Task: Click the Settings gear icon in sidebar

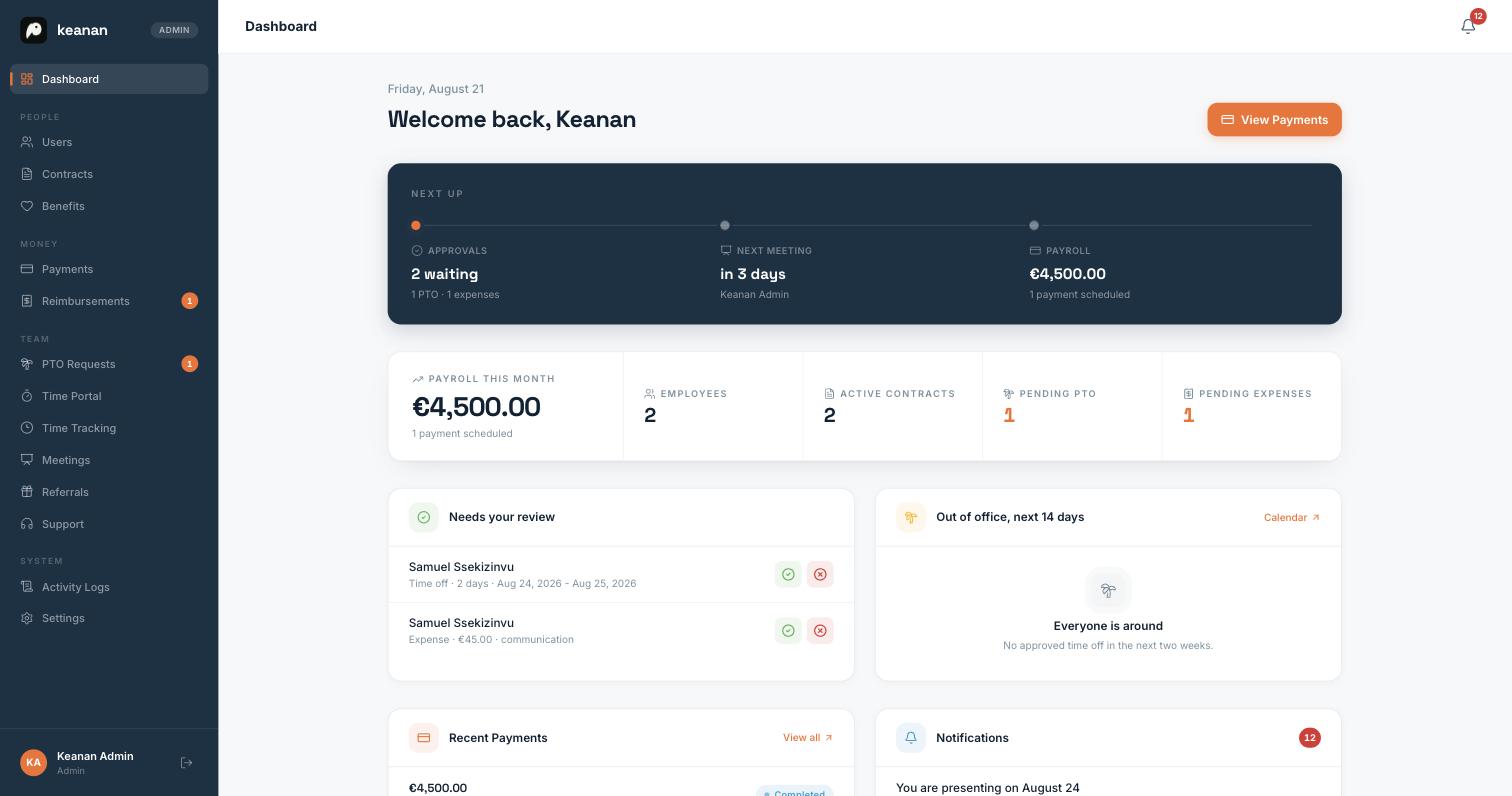Action: (27, 618)
